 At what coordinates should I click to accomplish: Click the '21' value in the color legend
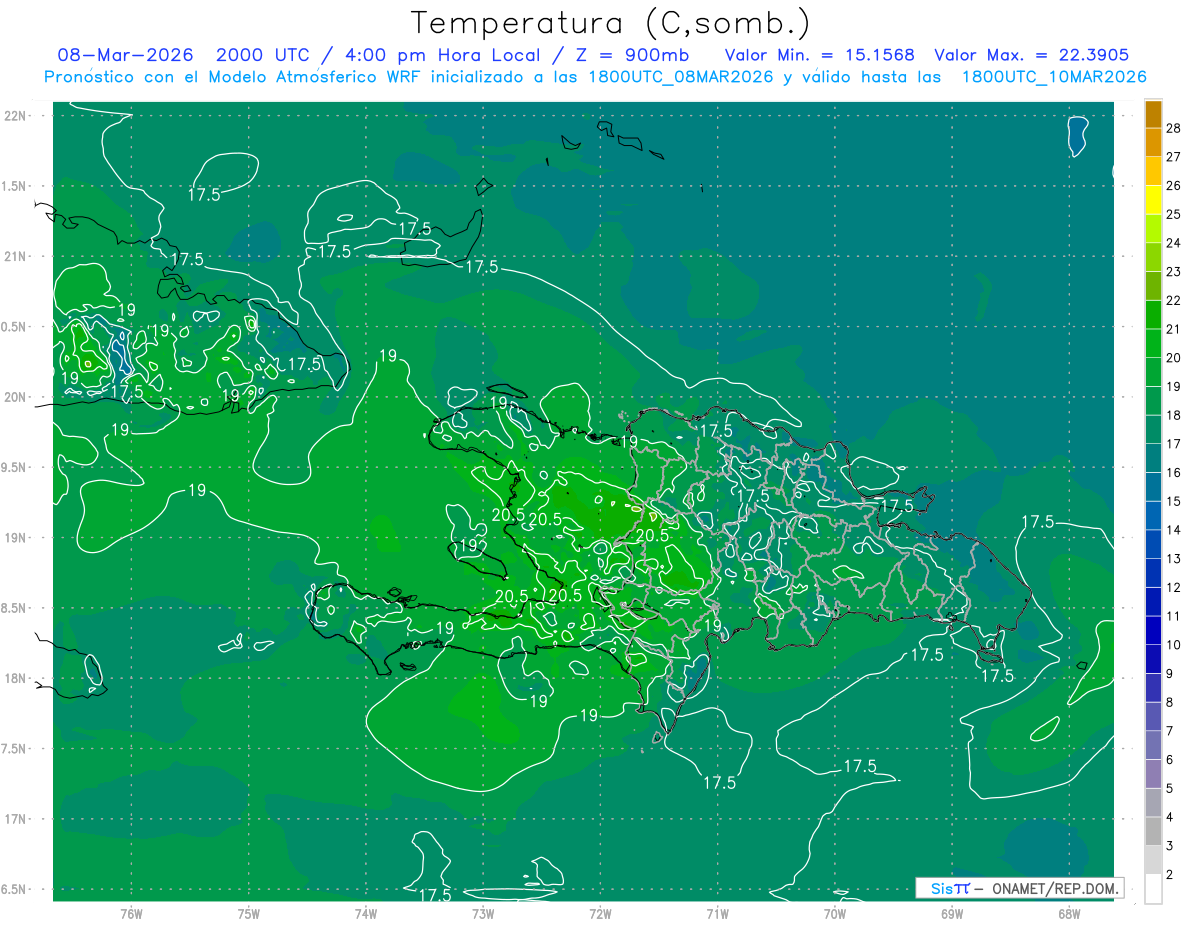(1174, 329)
